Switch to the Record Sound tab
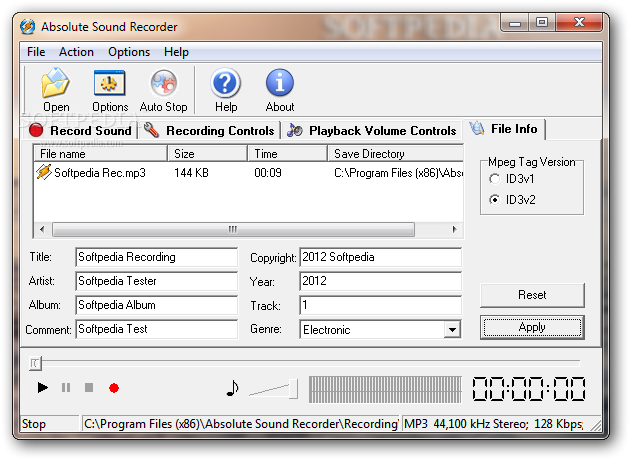This screenshot has height=460, width=630. (x=80, y=131)
